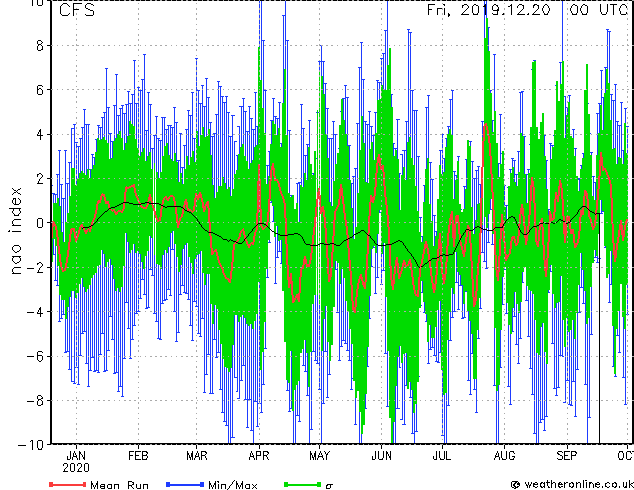Click the 'Mean Run' legend label

(119, 485)
